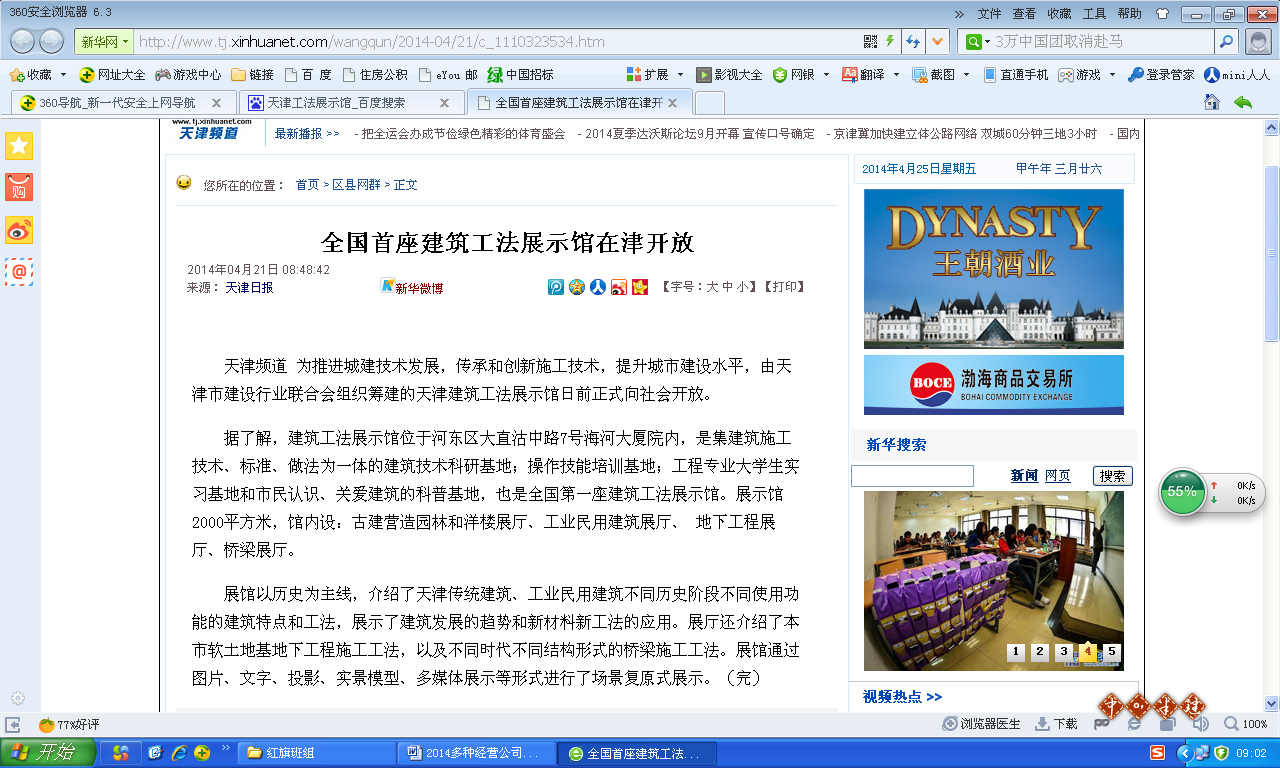This screenshot has height=768, width=1280.
Task: Open 红旗班组 folder in taskbar
Action: [x=315, y=753]
